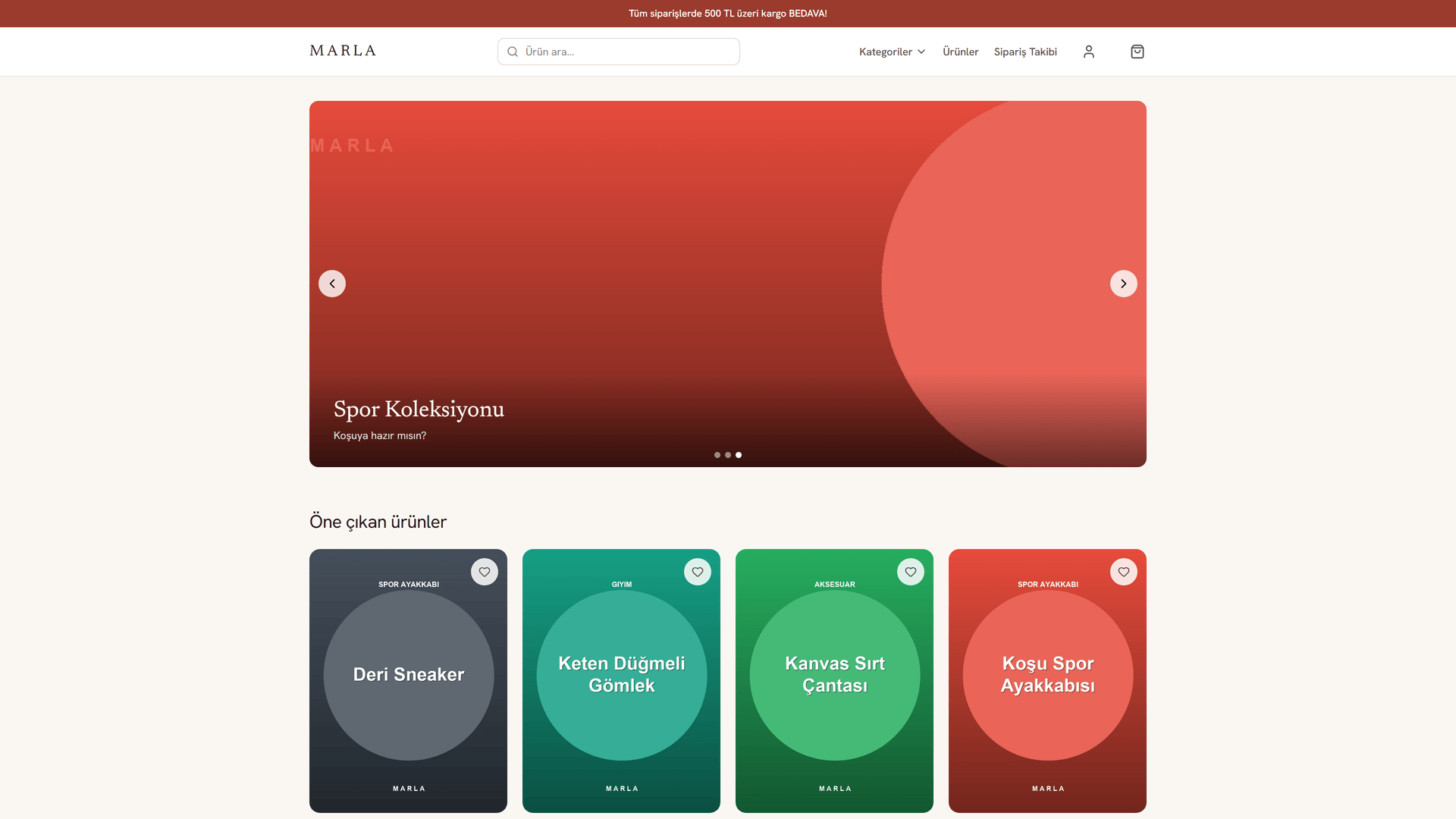Image resolution: width=1456 pixels, height=819 pixels.
Task: Favorite the Kanvas Sırt Çantası product
Action: coord(911,572)
